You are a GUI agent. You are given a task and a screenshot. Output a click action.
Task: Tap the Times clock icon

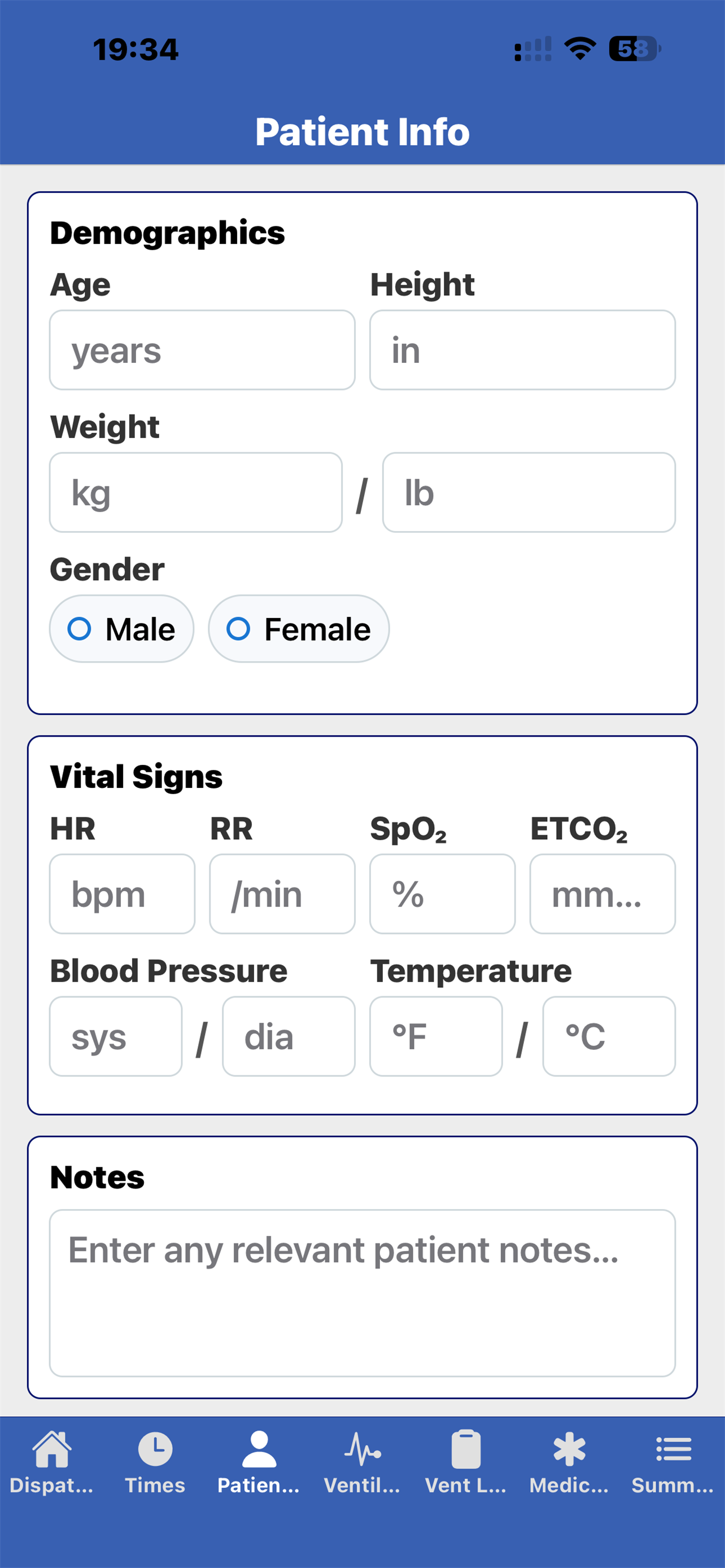point(155,1449)
